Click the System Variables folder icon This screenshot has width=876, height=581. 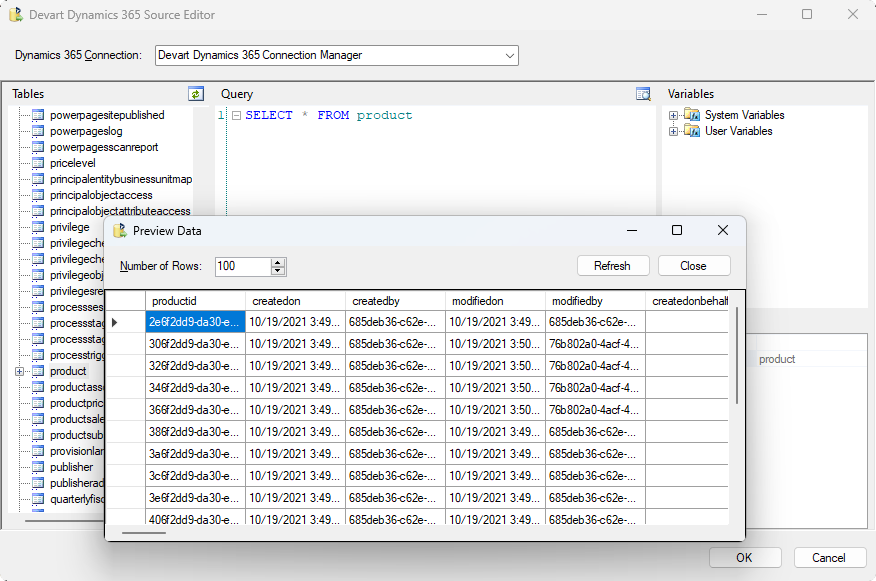[693, 115]
